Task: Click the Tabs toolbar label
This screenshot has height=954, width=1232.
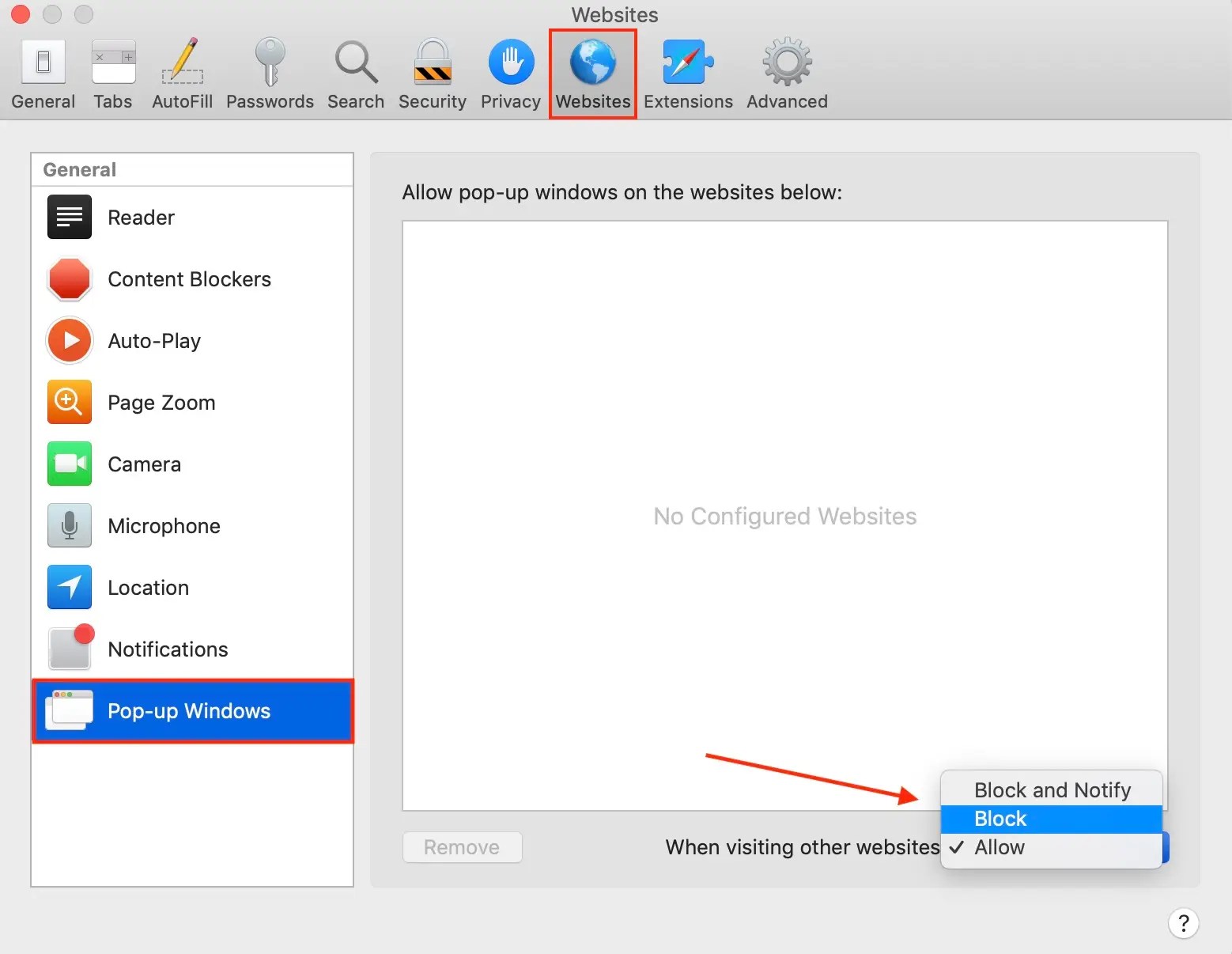Action: [113, 101]
